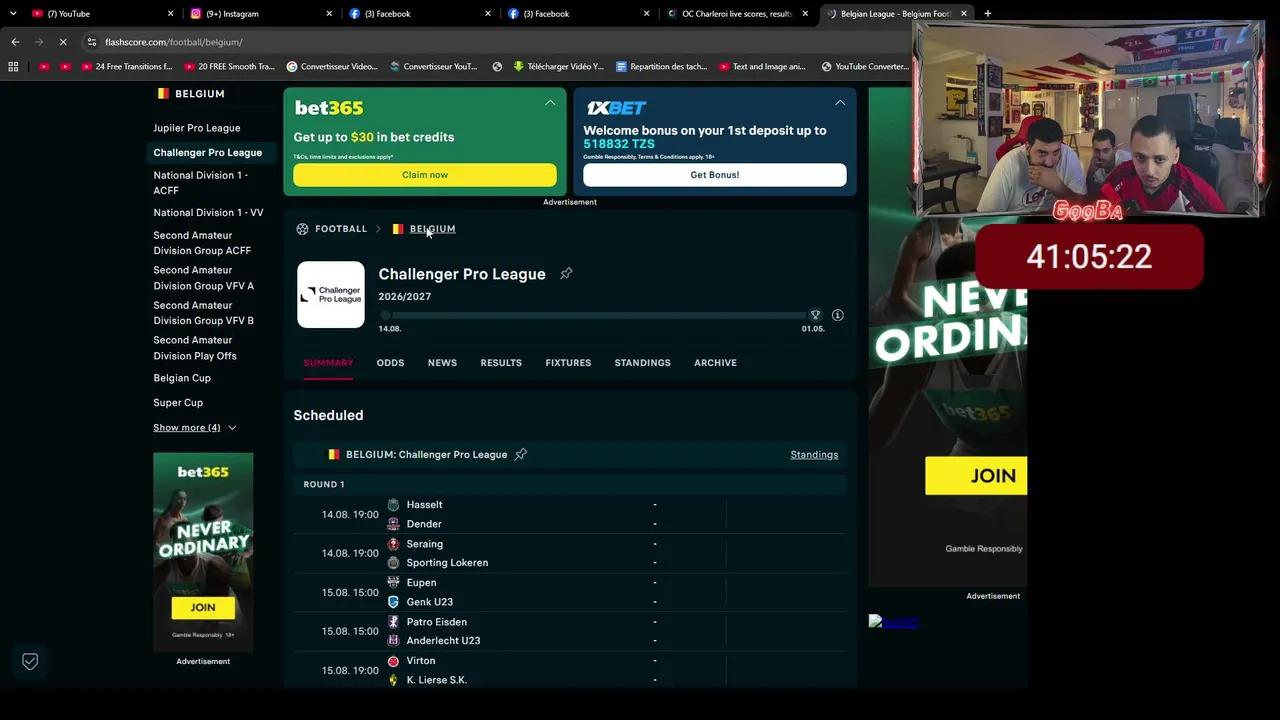
Task: Close the OC Charleroi live scores tab
Action: tap(805, 14)
